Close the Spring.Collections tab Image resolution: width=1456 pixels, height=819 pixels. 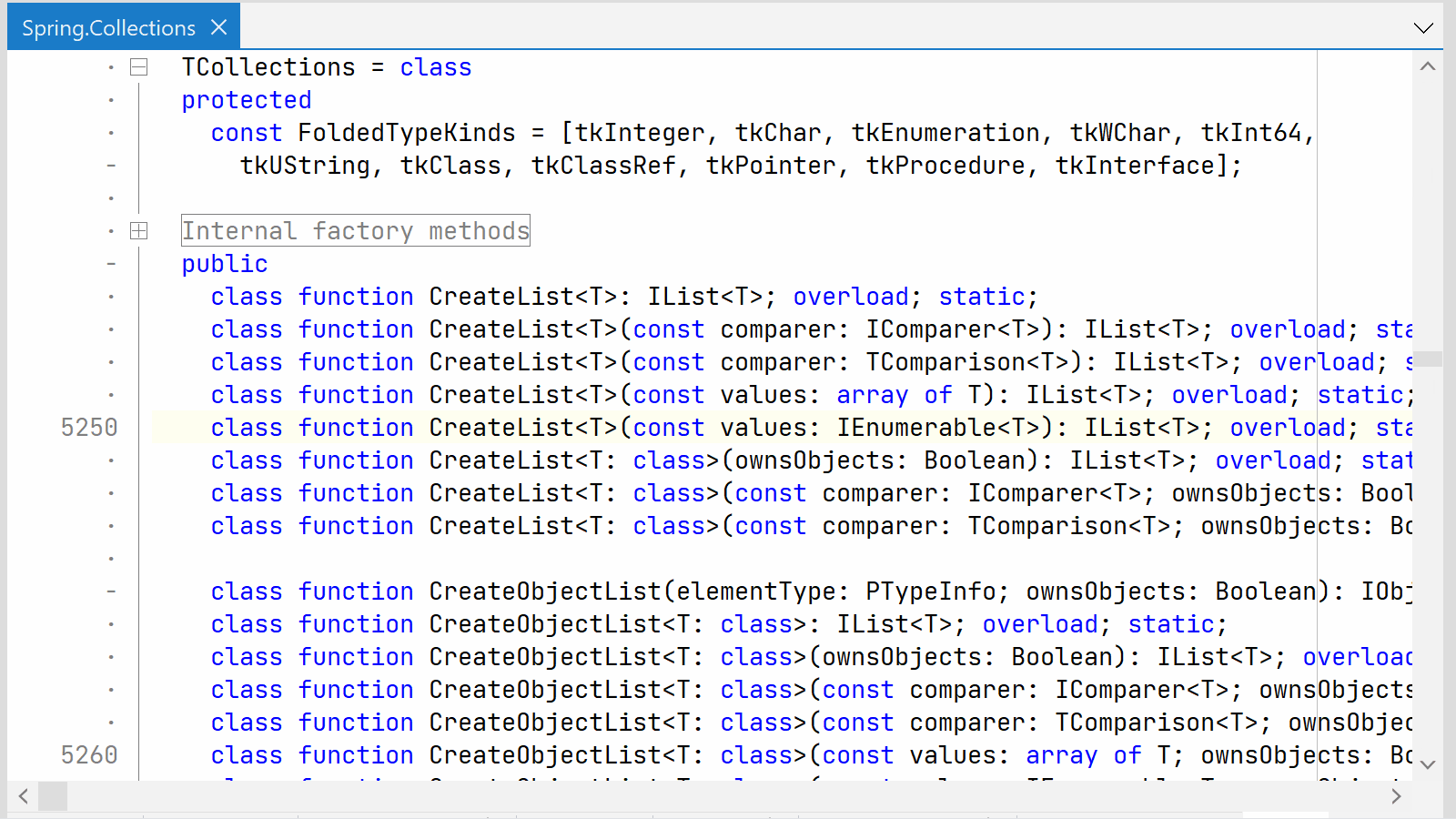(218, 27)
